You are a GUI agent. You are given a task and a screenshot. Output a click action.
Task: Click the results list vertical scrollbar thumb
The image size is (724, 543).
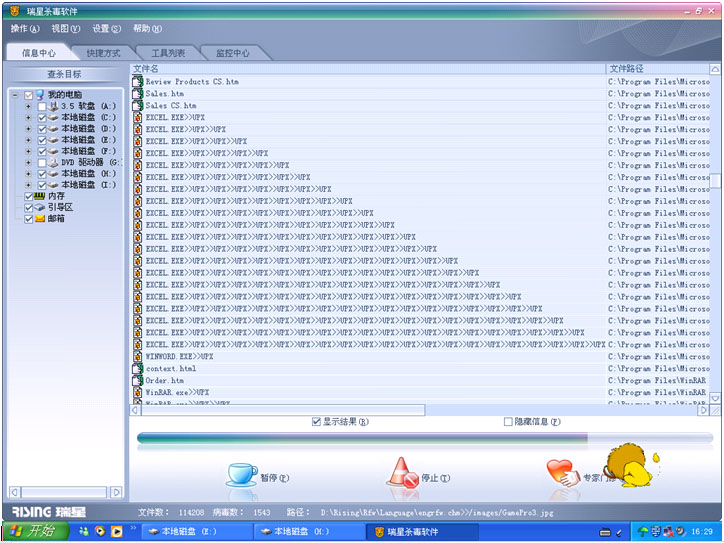pyautogui.click(x=715, y=181)
